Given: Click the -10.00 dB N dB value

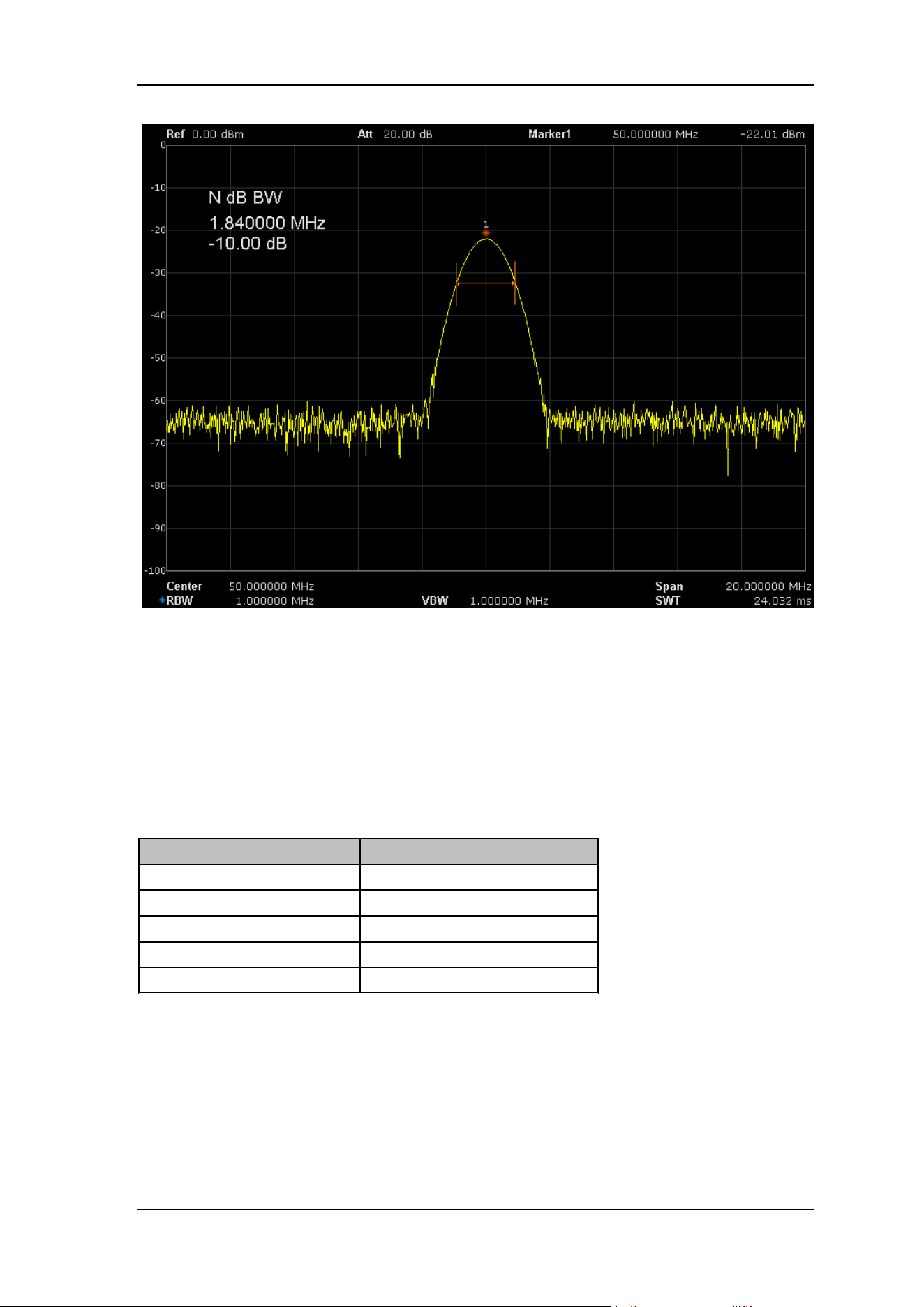Looking at the screenshot, I should [248, 244].
